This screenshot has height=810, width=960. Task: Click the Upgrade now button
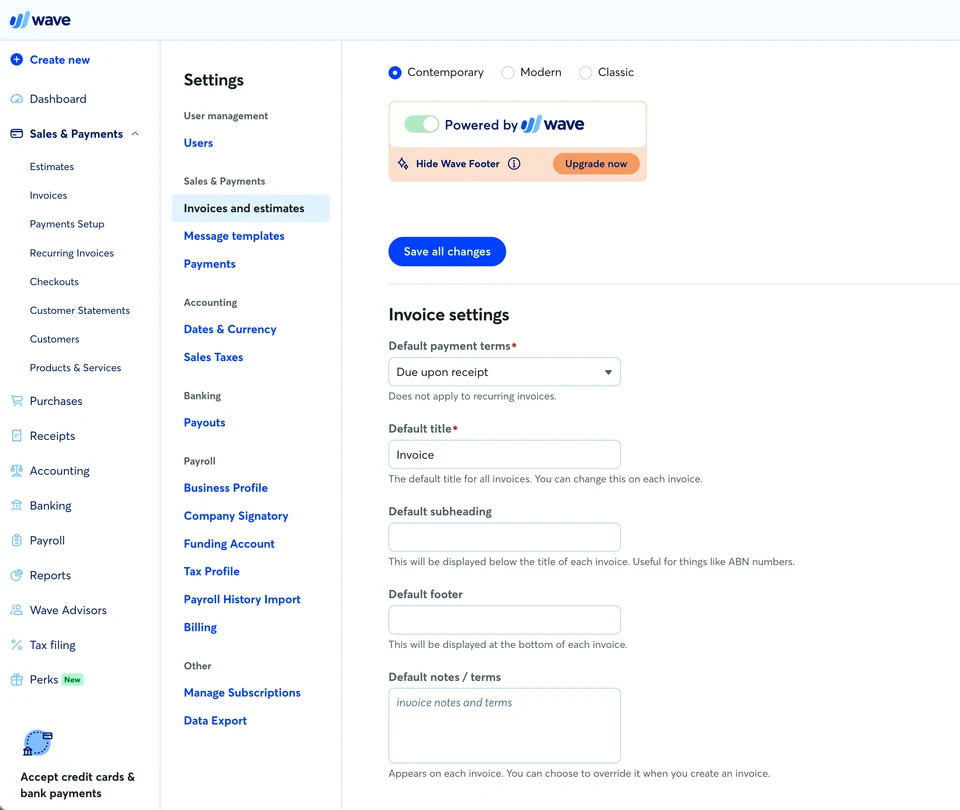pos(596,163)
